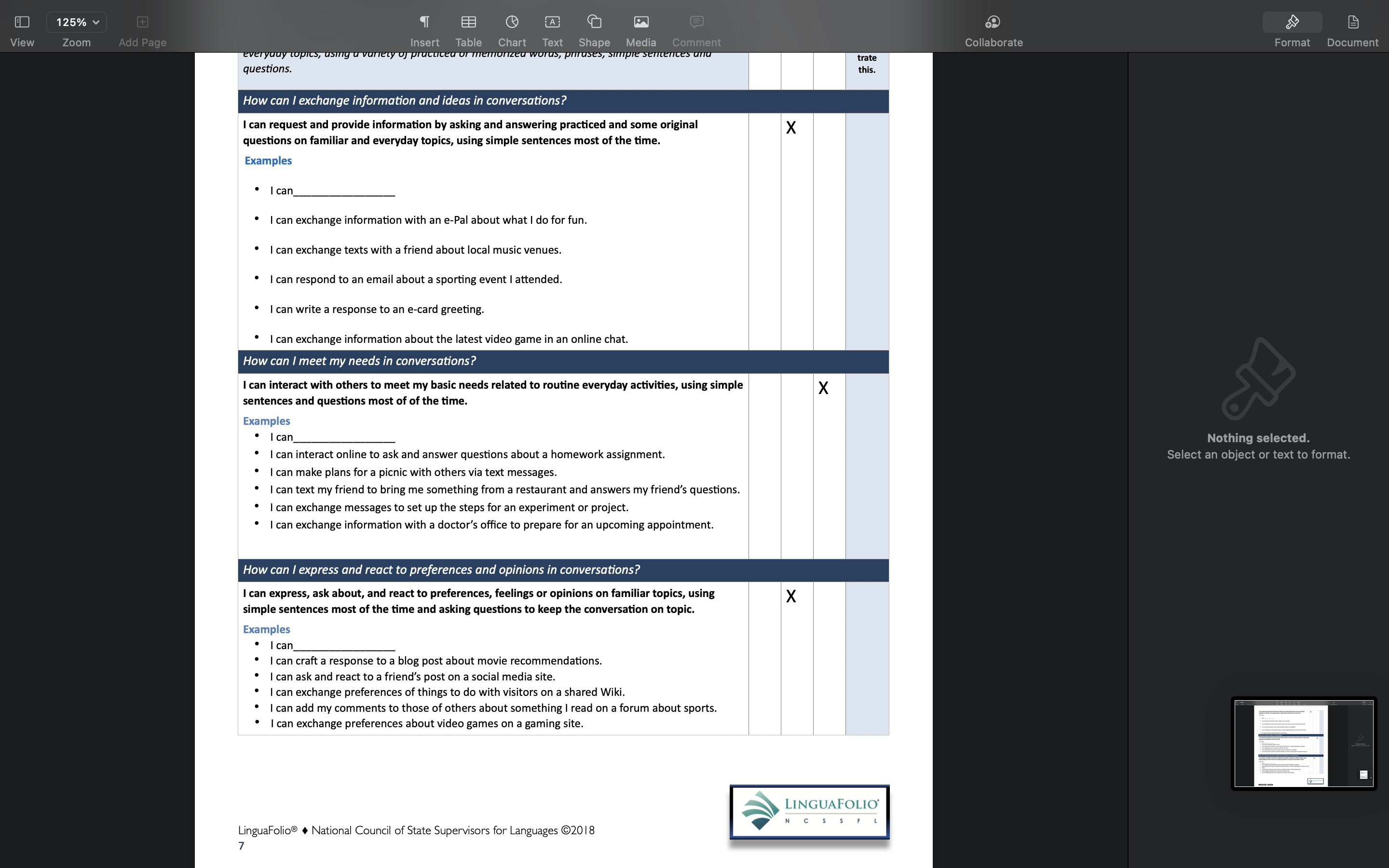This screenshot has height=868, width=1389.
Task: Click the footer text 'LinguaFolio® National Council of State Supervisors'
Action: 416,830
